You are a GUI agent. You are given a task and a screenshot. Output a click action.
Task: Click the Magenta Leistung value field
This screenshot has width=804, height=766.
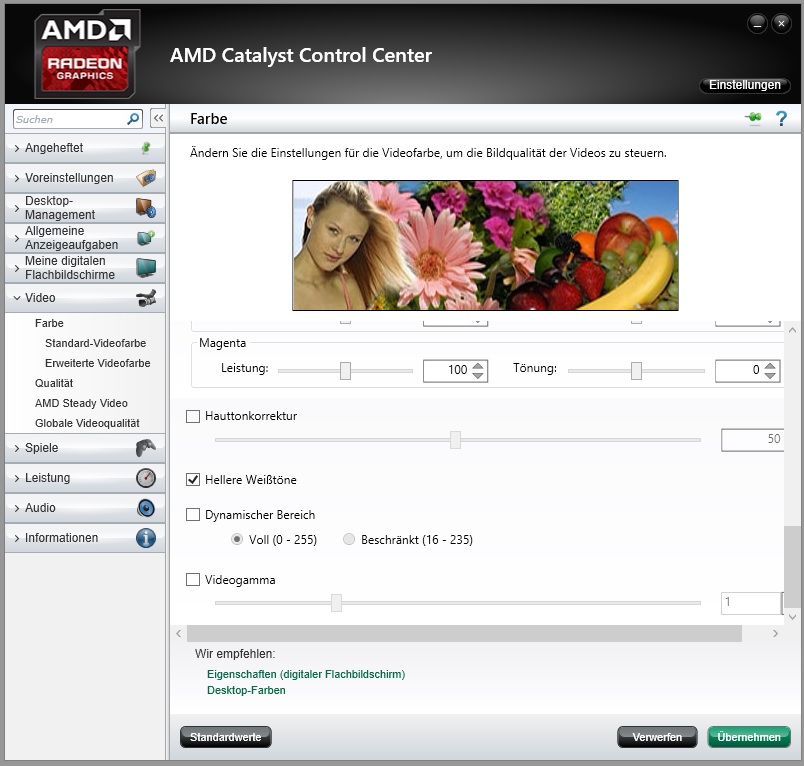point(455,371)
